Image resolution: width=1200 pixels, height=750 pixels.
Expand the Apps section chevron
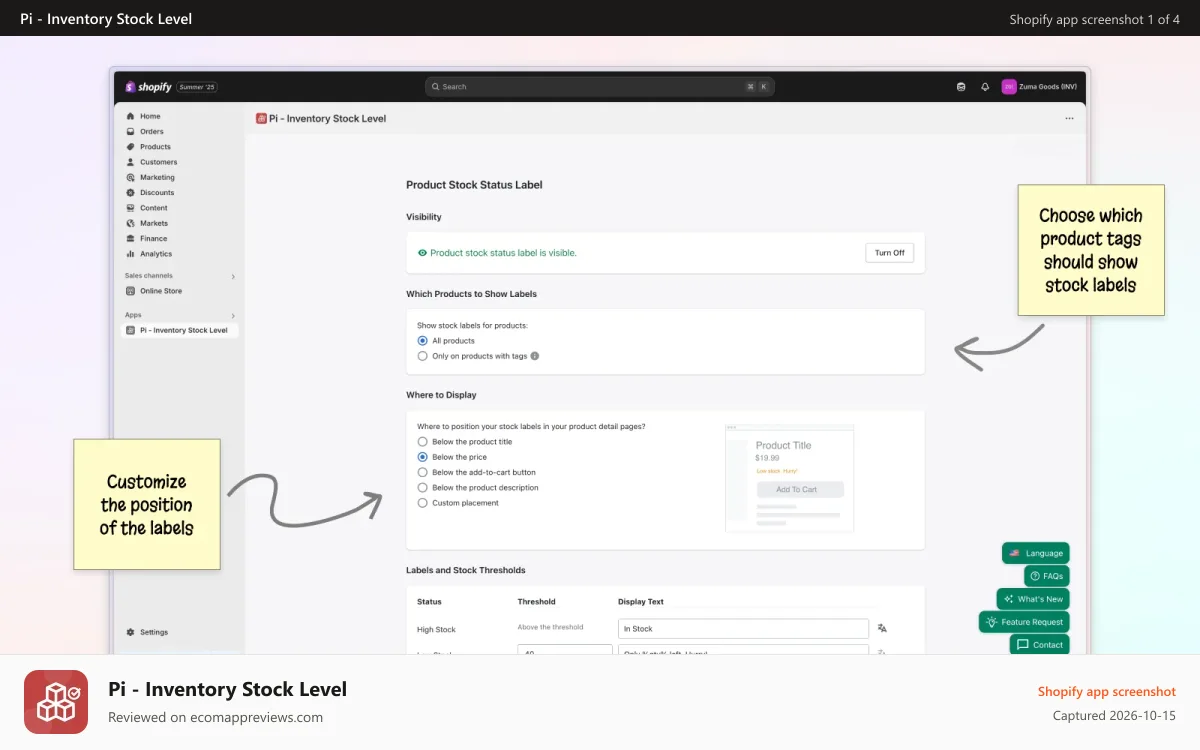[233, 315]
